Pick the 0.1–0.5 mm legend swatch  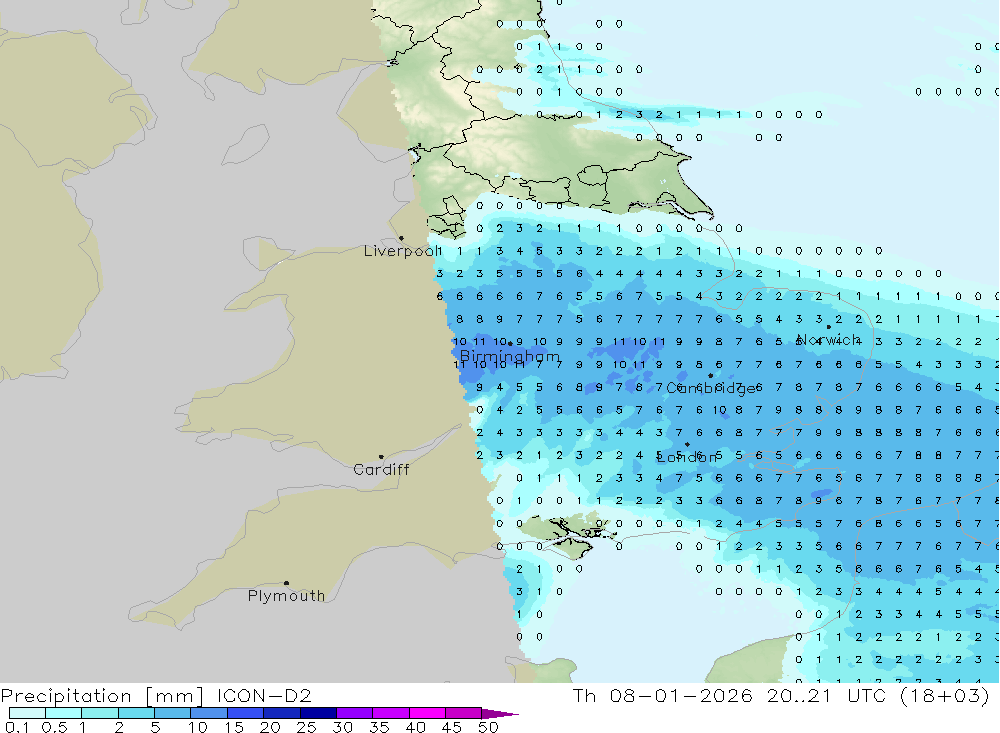coord(27,713)
